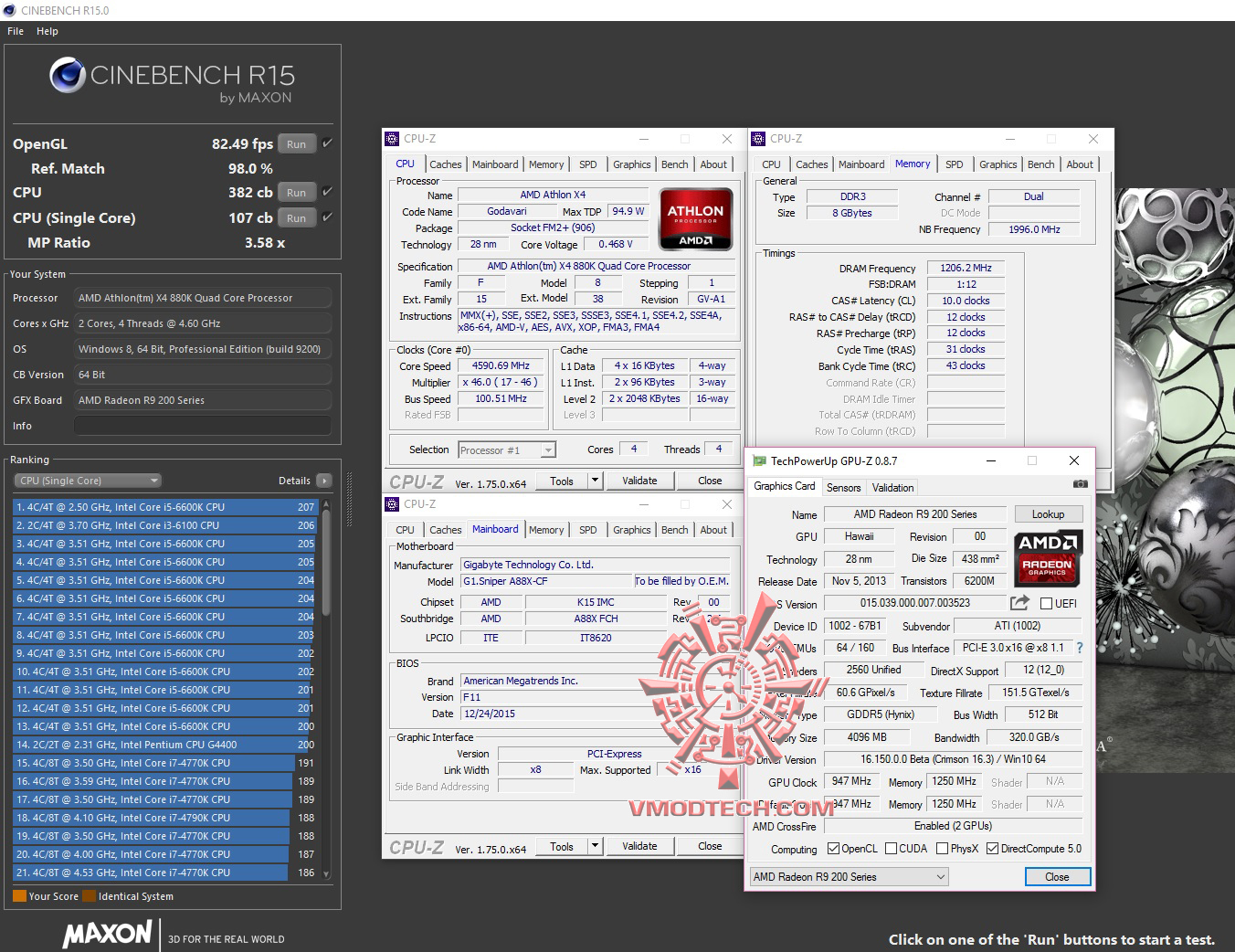Screen dimensions: 1235x952
Task: Click the GPU Name field in GPU-Z
Action: (x=914, y=514)
